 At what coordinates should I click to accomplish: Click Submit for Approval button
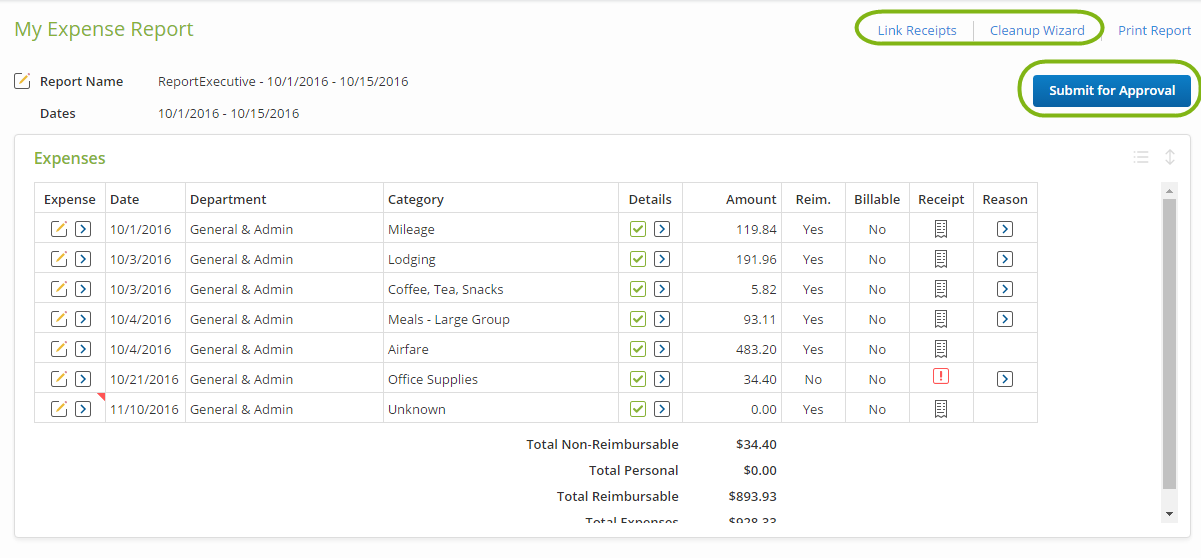[1112, 90]
